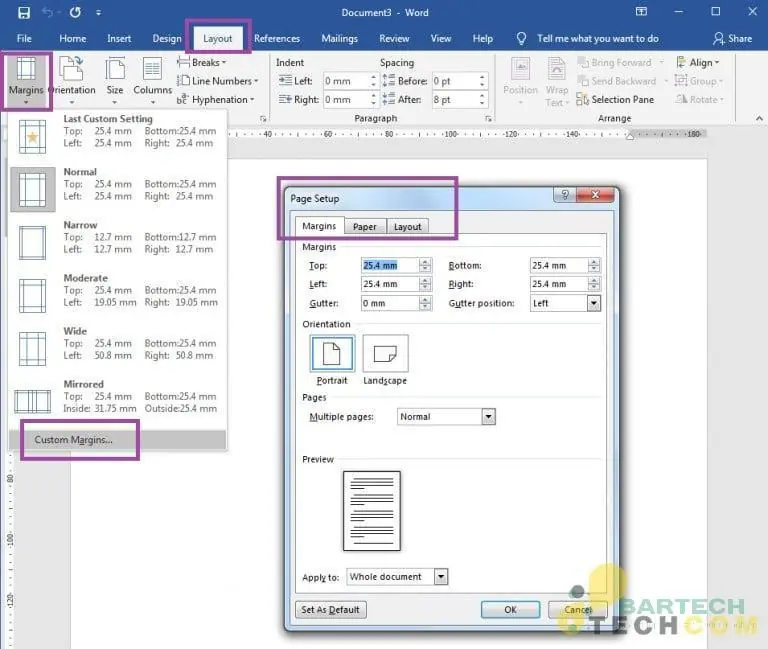
Task: Switch to the Mailings tab
Action: click(339, 38)
